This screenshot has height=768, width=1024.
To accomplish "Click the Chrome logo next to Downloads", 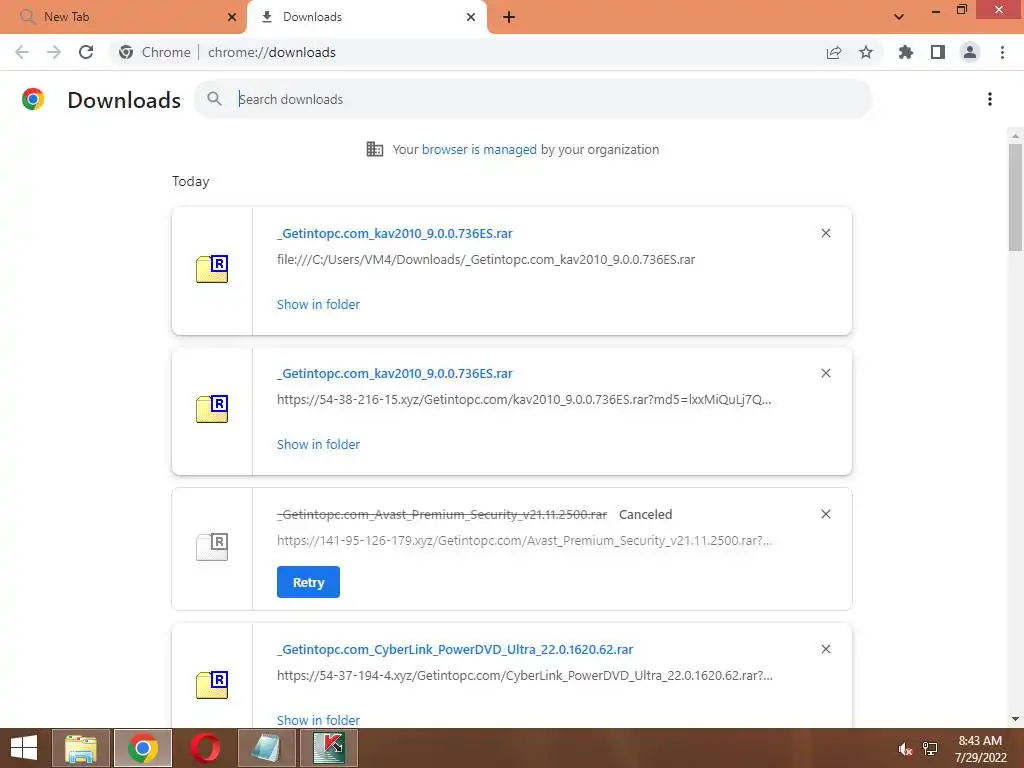I will click(33, 99).
